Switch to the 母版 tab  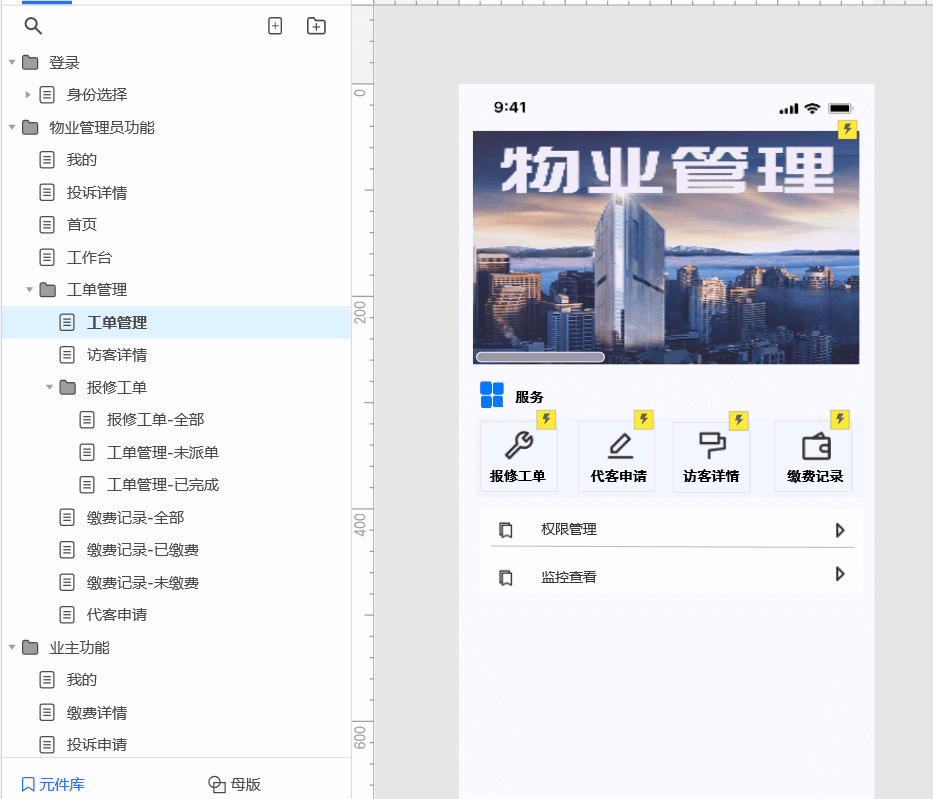click(234, 784)
